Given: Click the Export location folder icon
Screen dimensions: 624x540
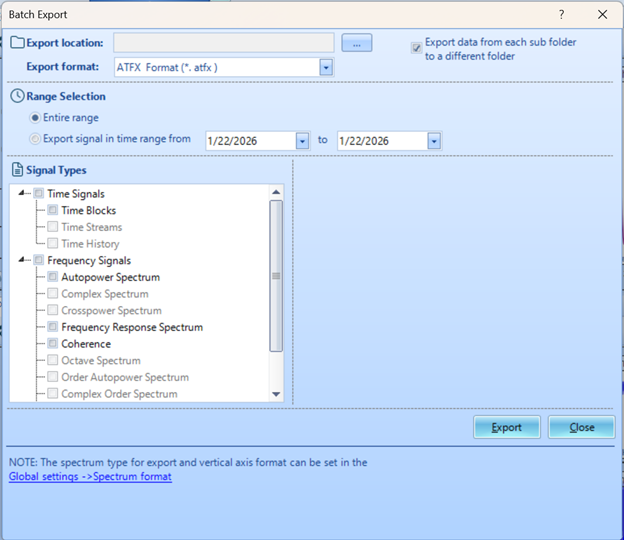Looking at the screenshot, I should point(18,43).
